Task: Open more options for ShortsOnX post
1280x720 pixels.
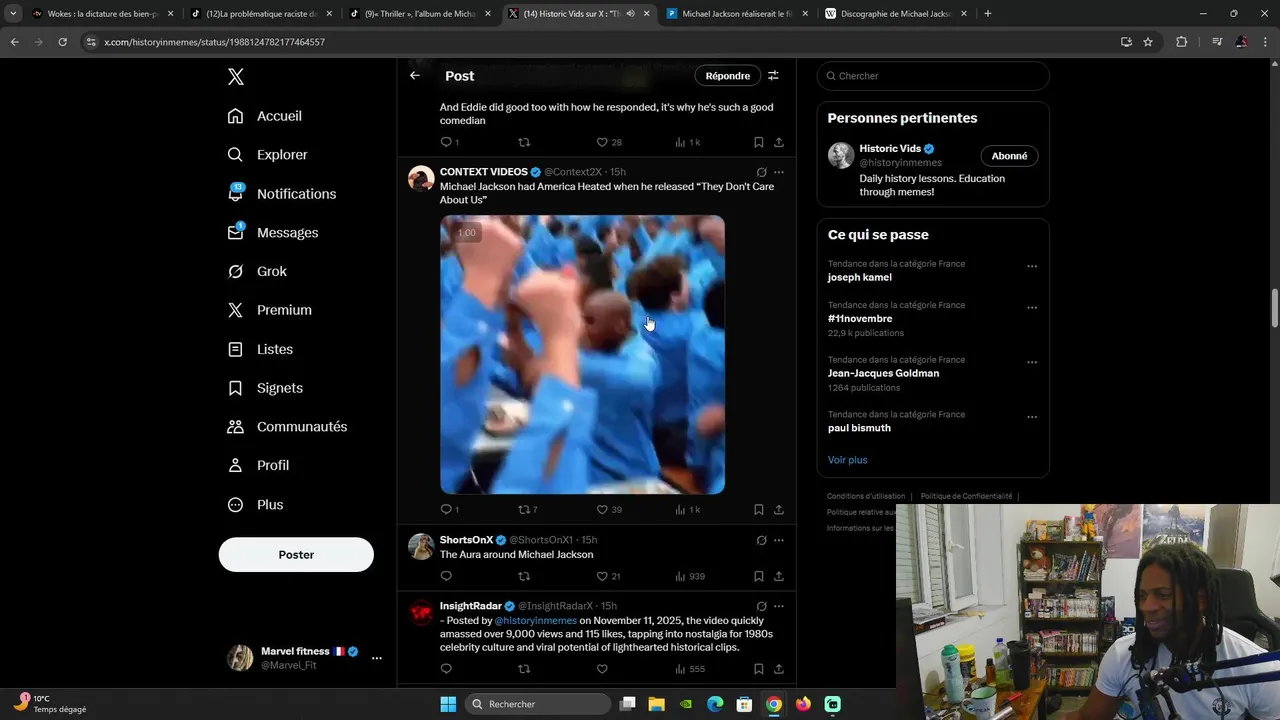Action: point(779,541)
